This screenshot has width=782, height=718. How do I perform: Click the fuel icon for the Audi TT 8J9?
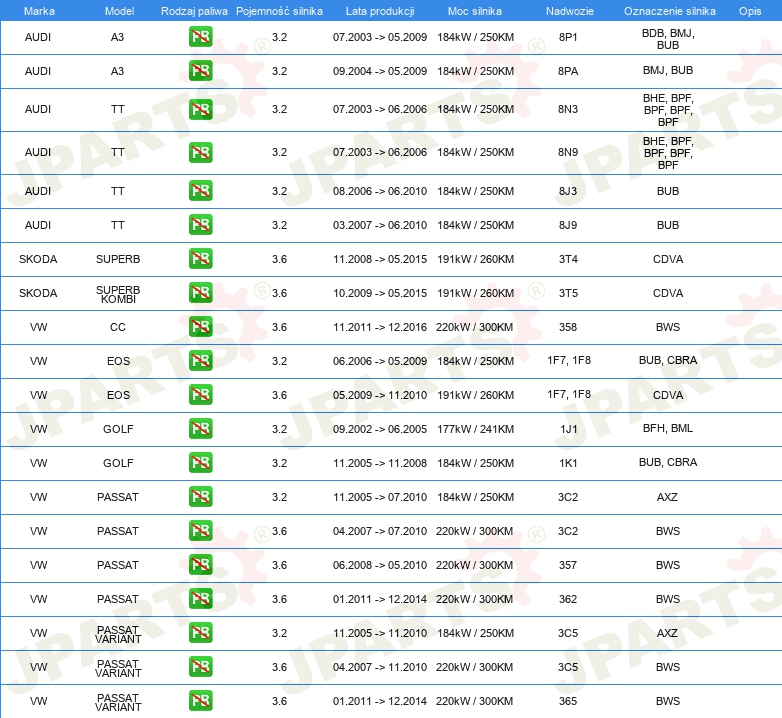click(200, 225)
